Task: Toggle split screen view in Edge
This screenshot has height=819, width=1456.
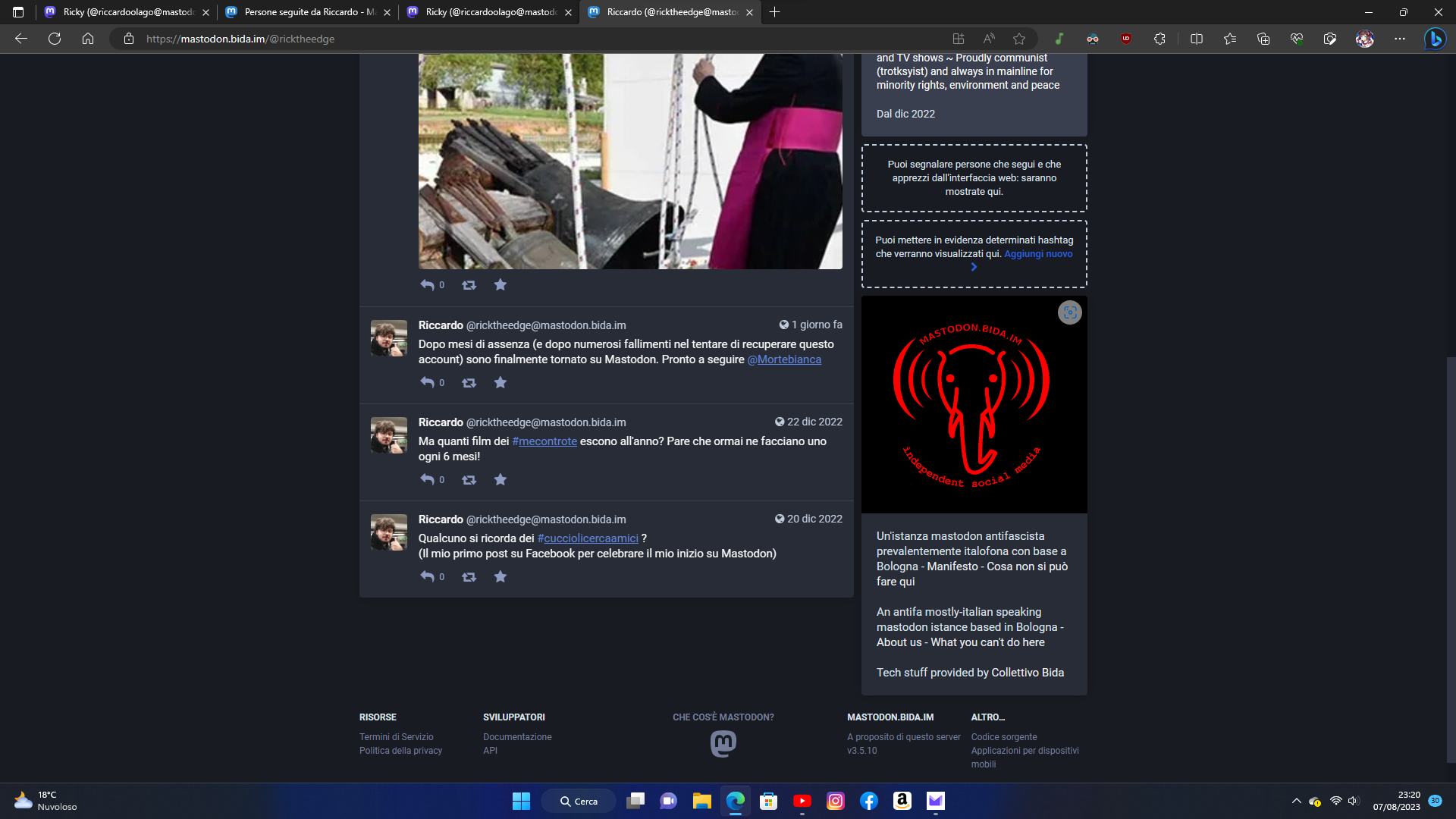Action: click(1197, 39)
